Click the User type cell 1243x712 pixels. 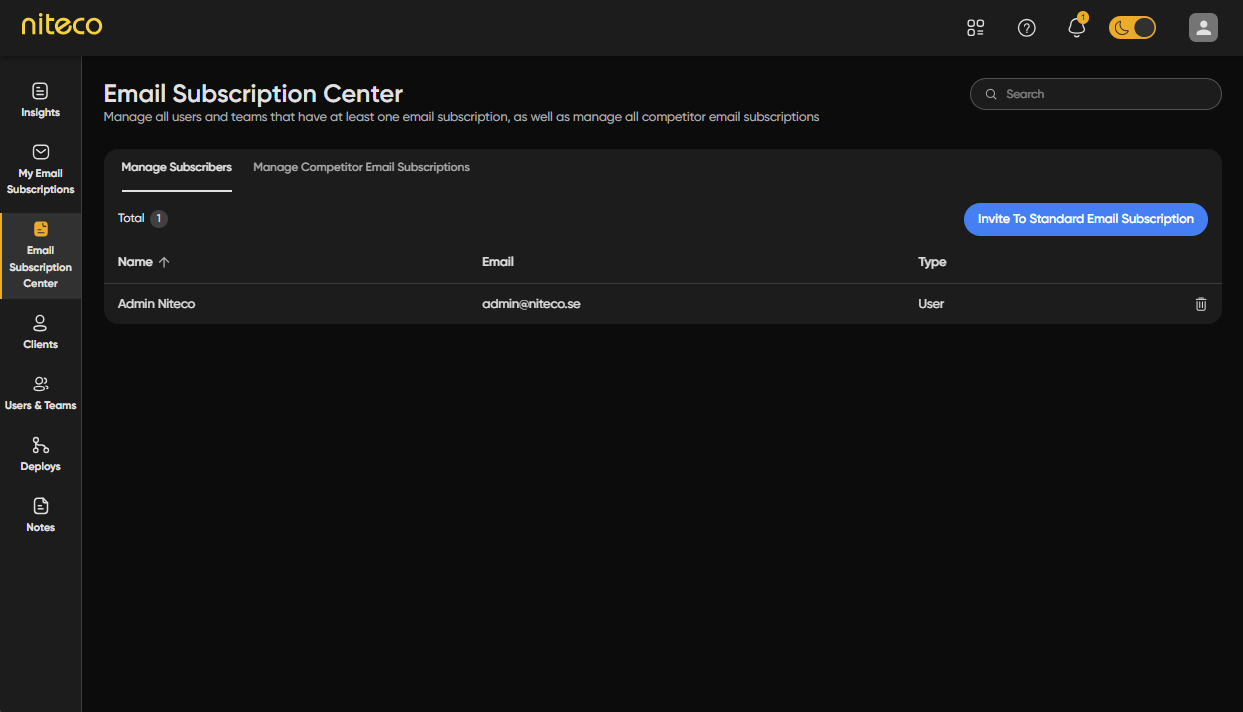point(931,304)
